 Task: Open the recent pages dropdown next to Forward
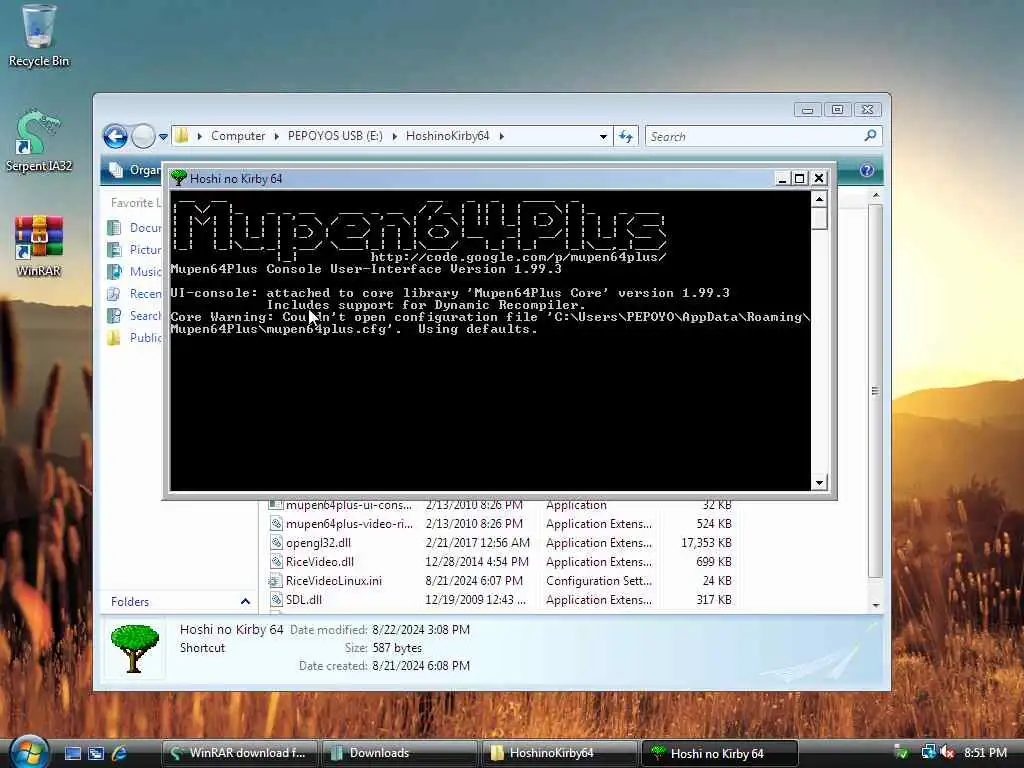163,136
